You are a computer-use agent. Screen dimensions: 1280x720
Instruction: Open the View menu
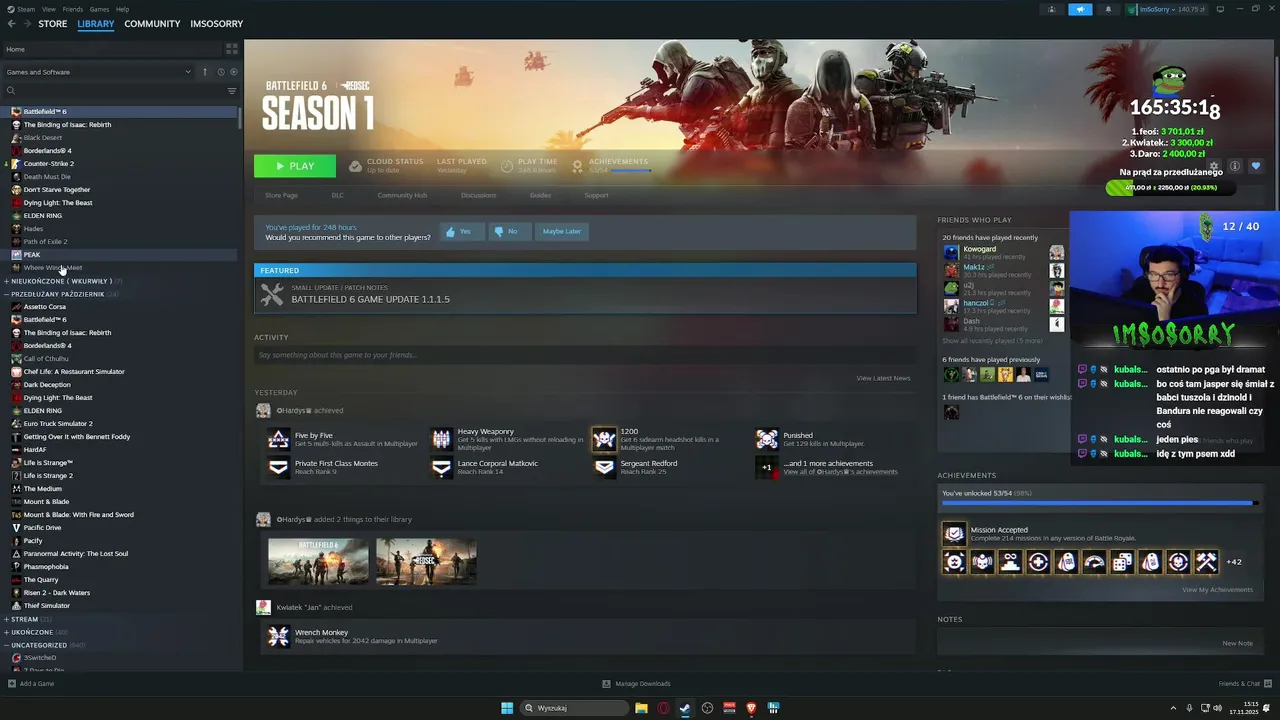coord(49,9)
